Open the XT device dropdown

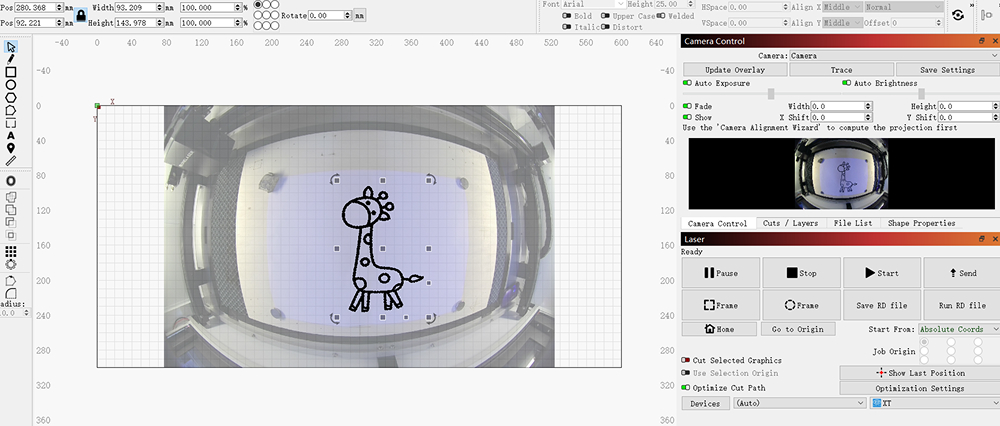point(934,404)
